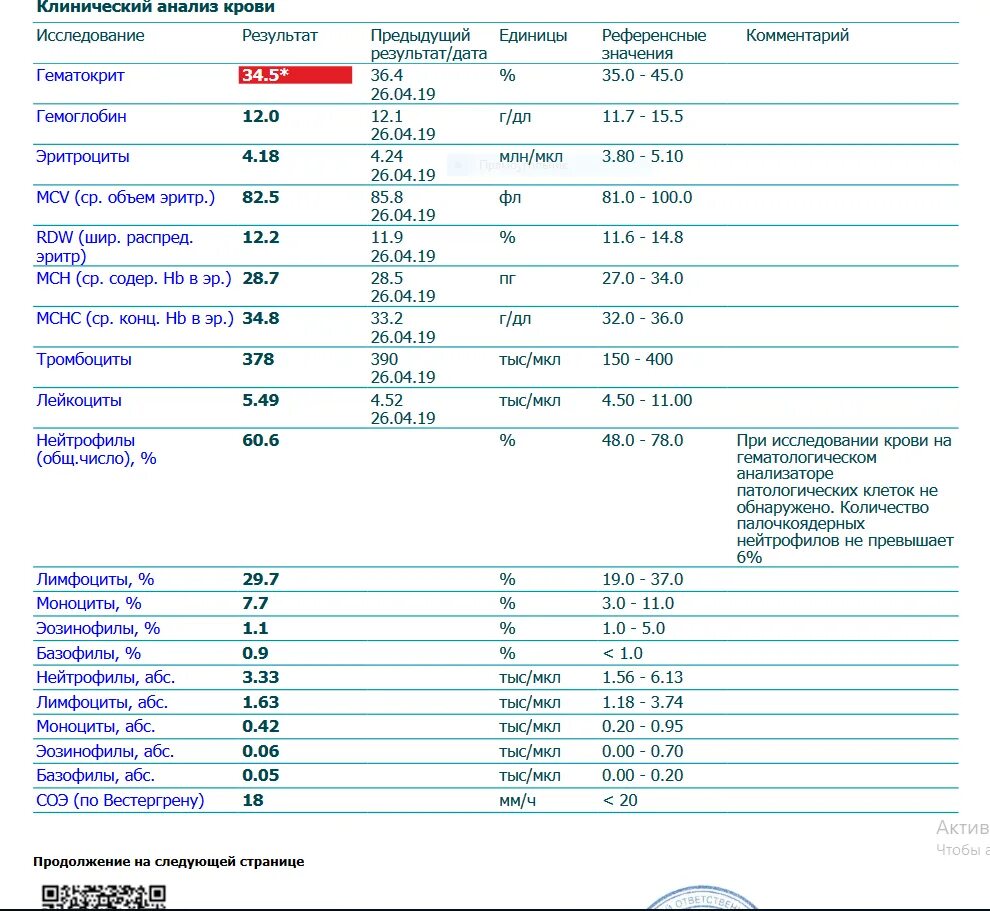990x911 pixels.
Task: Click the hemoglobin result value 12.0
Action: [261, 116]
